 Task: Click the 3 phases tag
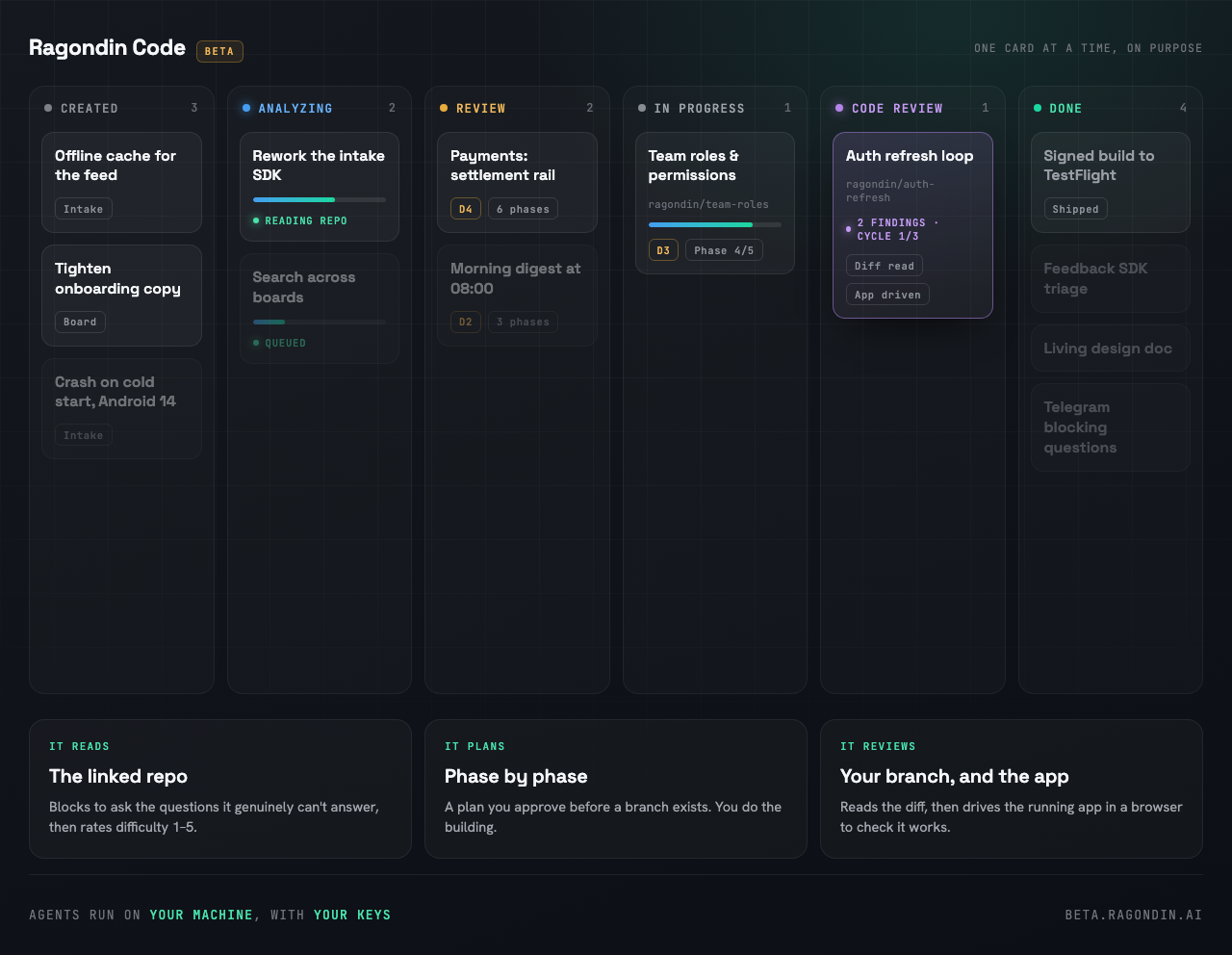coord(523,322)
